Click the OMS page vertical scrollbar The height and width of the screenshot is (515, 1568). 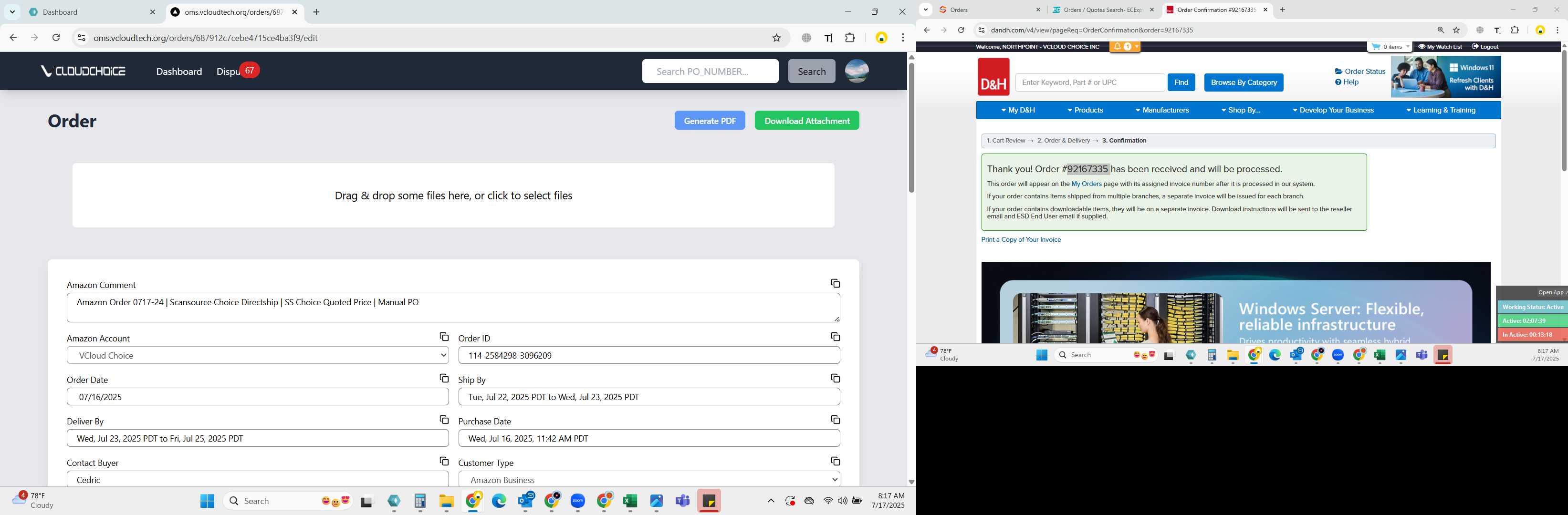coord(911,128)
